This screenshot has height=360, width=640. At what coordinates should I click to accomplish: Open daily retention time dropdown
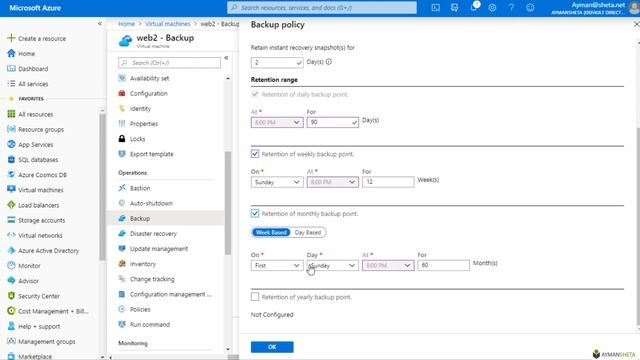tap(277, 122)
